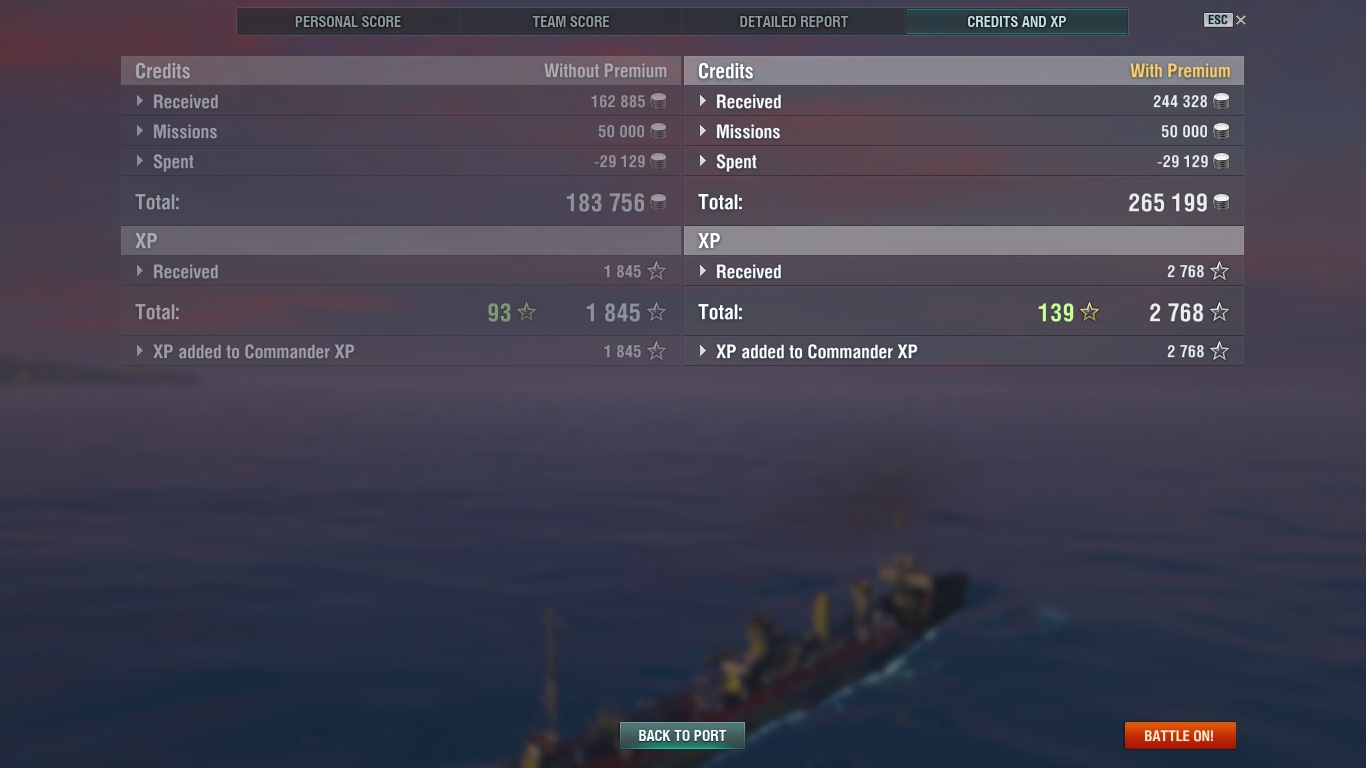Click the coin icon beside -29 129 with premium
This screenshot has width=1366, height=768.
1221,161
